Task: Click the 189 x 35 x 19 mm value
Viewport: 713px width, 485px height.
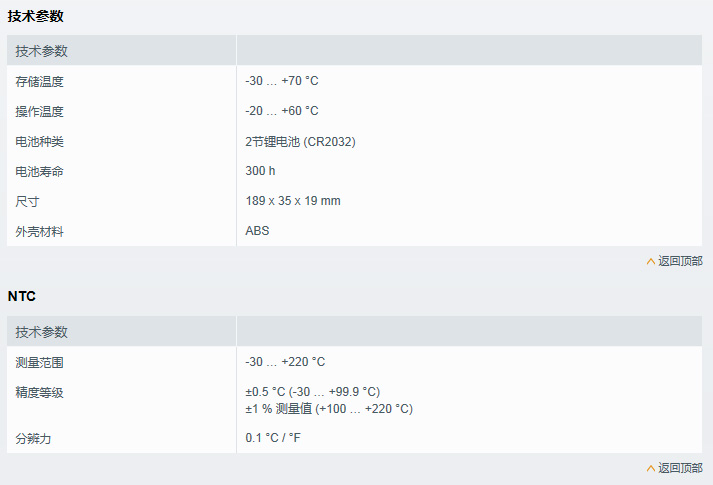Action: tap(293, 201)
